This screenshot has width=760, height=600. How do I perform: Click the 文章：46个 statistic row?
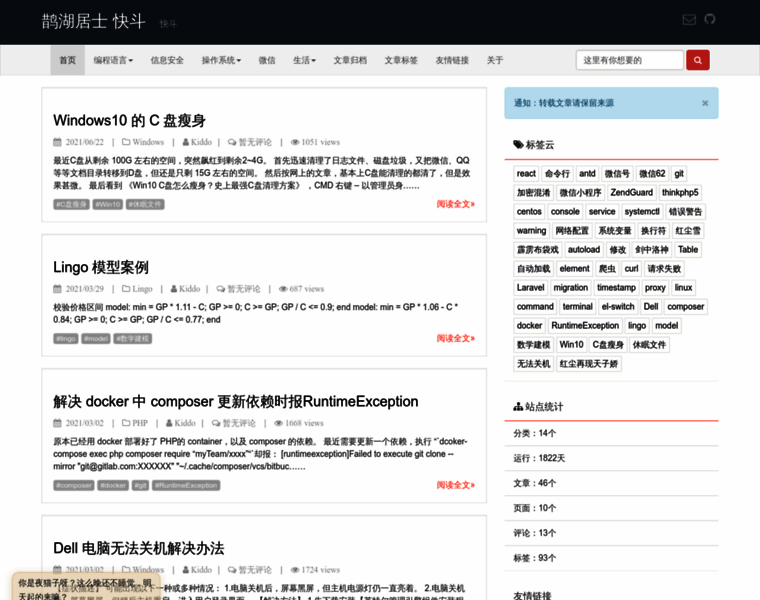(x=611, y=483)
